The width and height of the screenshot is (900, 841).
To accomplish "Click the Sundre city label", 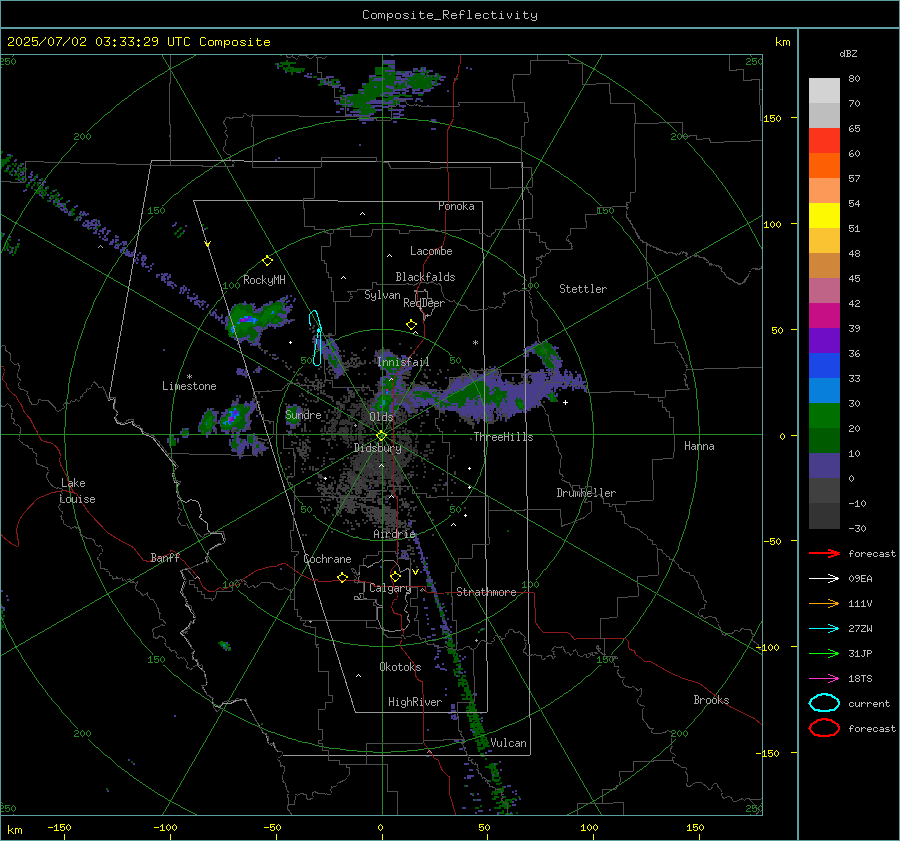I will point(303,414).
